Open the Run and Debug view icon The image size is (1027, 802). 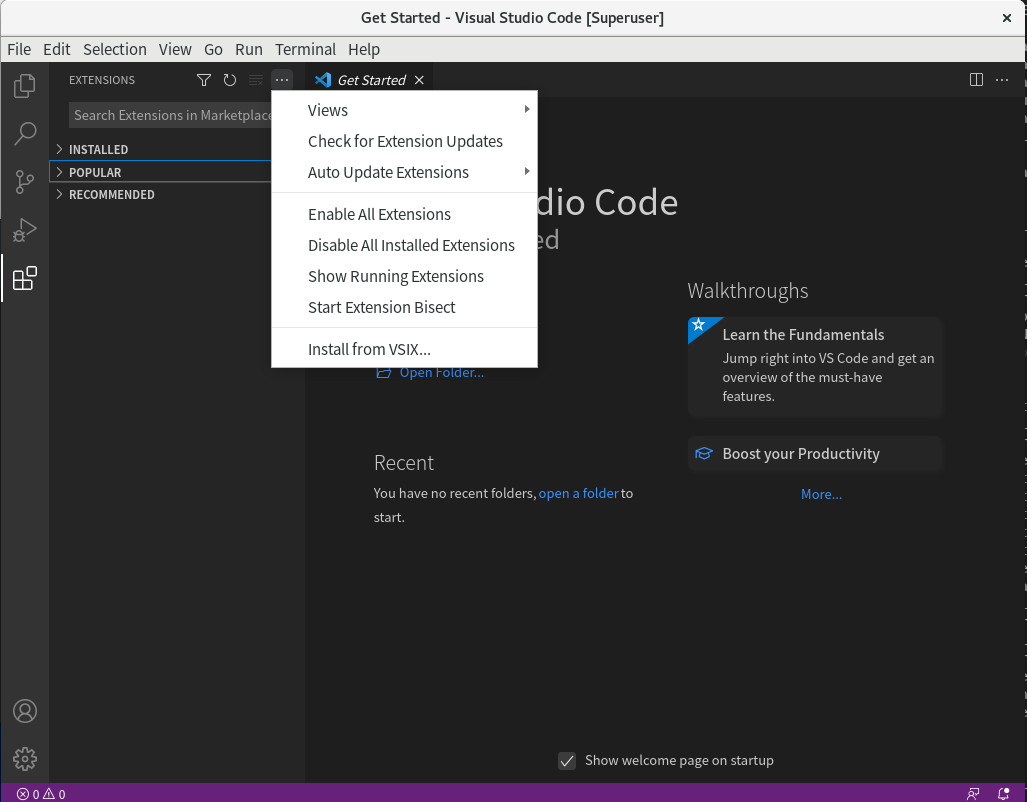pyautogui.click(x=25, y=230)
